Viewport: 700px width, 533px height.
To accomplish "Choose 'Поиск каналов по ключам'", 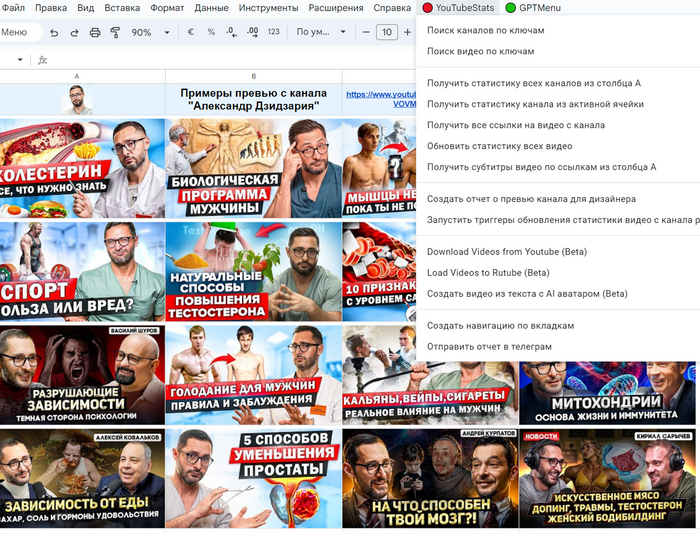I will coord(558,30).
